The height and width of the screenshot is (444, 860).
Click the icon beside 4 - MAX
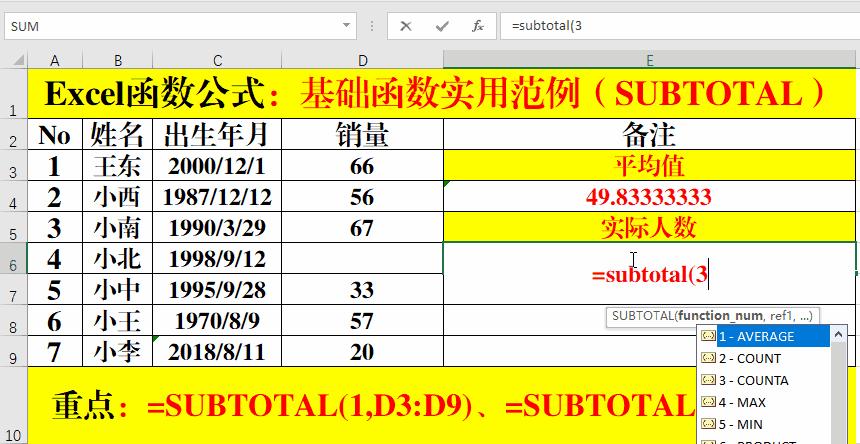[709, 402]
